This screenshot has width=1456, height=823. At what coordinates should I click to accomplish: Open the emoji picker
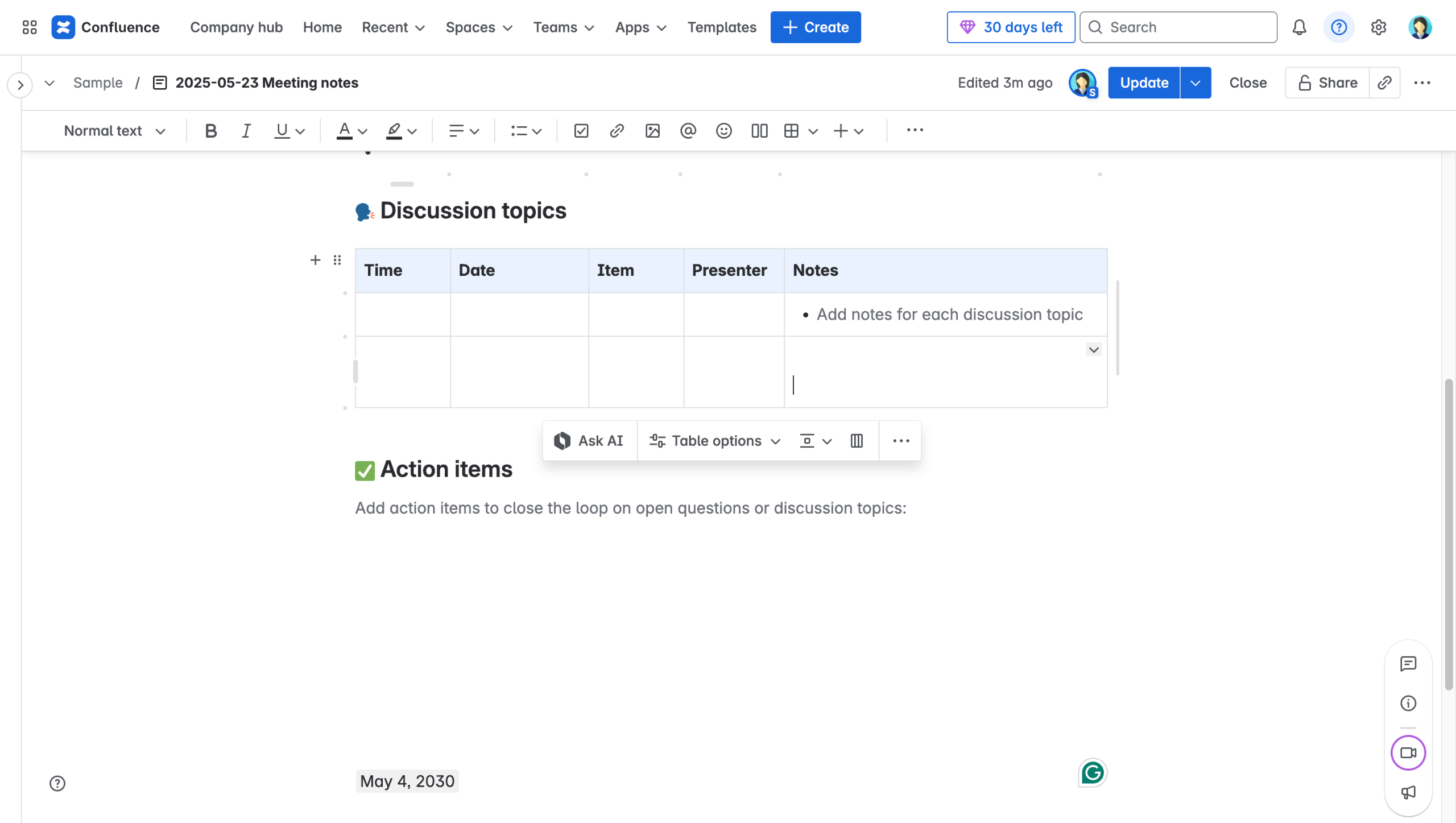tap(723, 131)
